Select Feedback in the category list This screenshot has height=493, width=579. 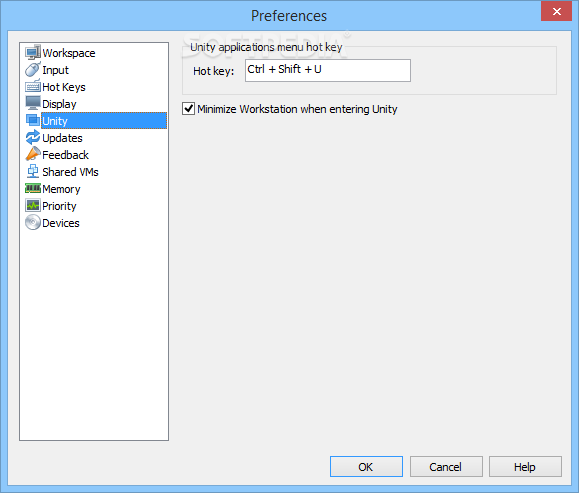tap(65, 155)
